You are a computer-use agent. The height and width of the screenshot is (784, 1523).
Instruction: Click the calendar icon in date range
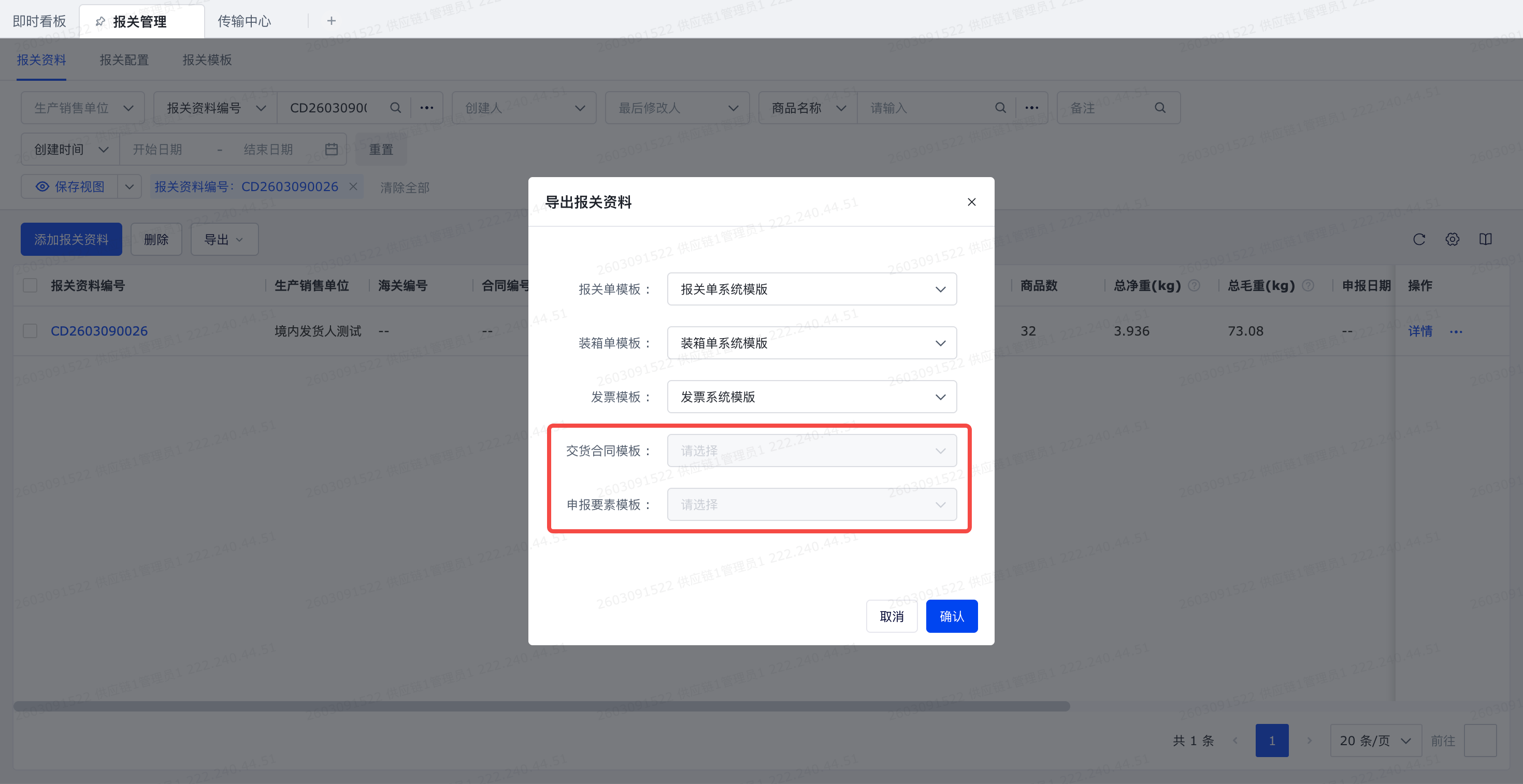click(332, 150)
